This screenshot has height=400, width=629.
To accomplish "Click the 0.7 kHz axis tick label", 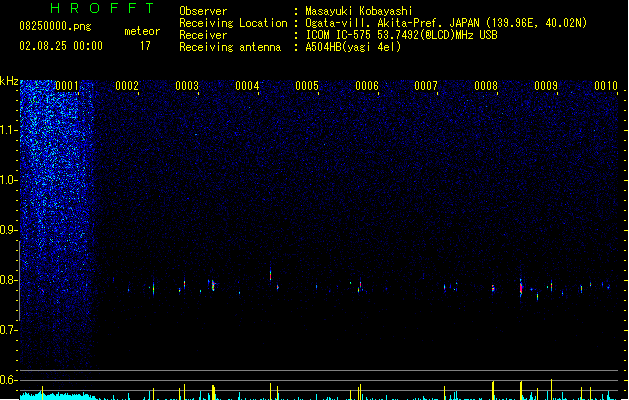I will pos(9,330).
